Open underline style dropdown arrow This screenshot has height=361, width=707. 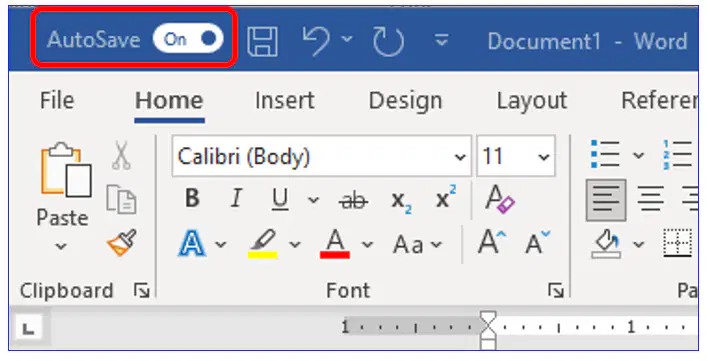313,199
